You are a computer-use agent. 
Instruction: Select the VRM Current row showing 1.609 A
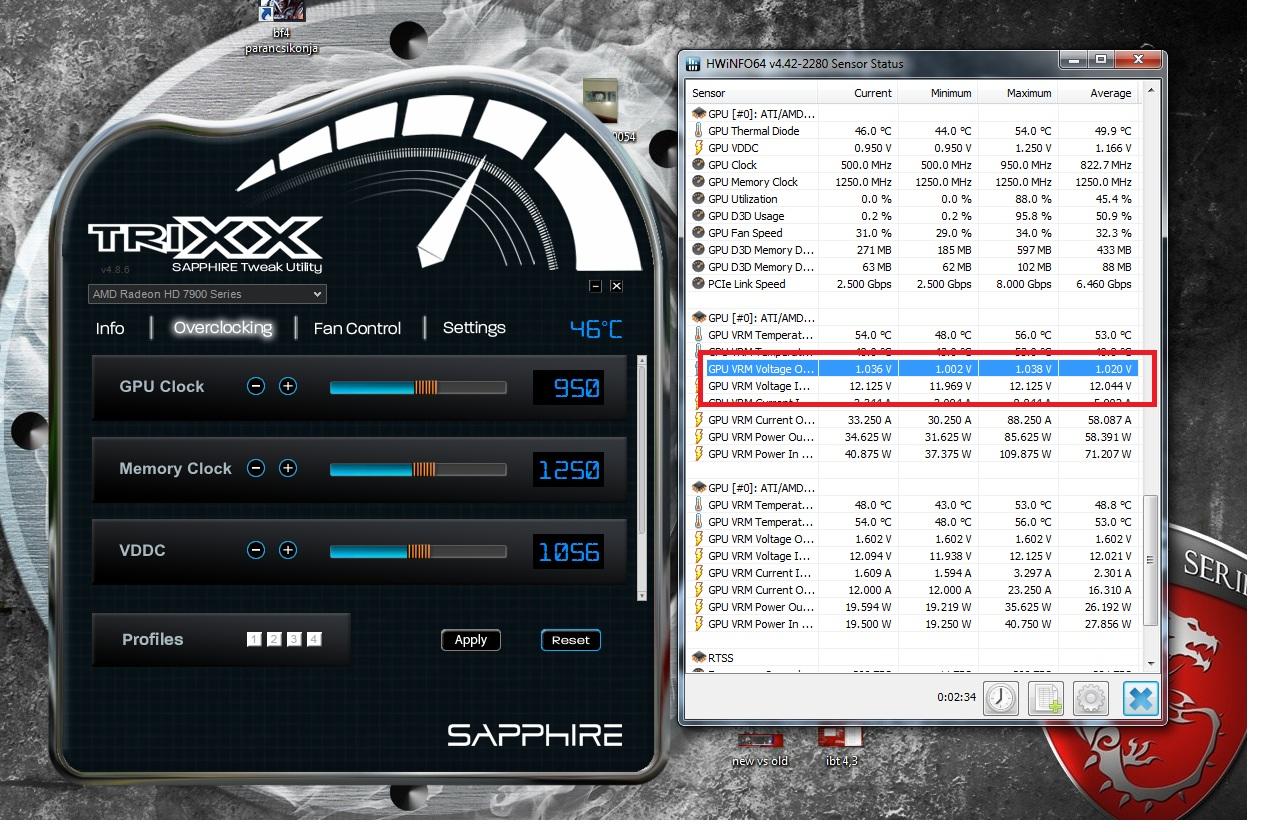(x=912, y=573)
